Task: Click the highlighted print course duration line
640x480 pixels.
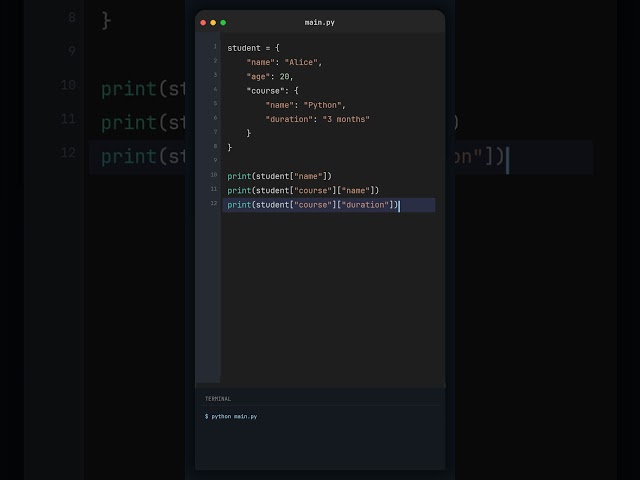Action: tap(329, 205)
